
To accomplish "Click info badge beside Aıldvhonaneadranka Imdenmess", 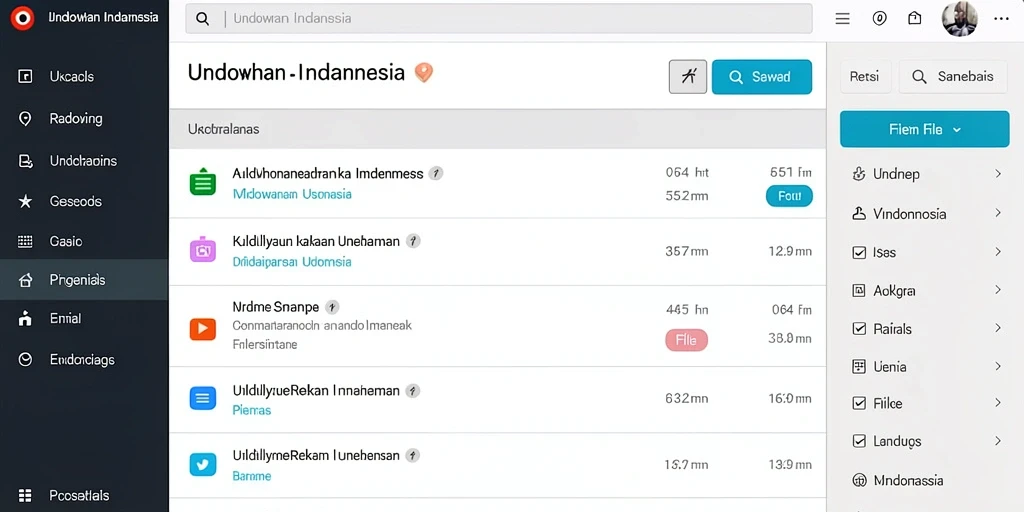I will point(436,173).
